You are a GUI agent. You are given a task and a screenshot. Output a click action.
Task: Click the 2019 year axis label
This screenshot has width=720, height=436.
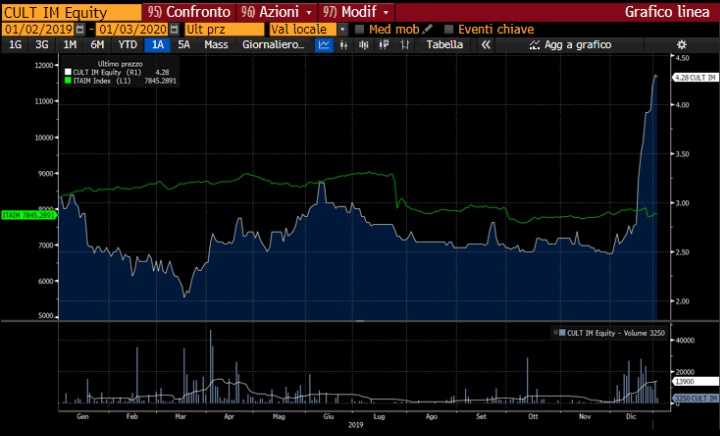pyautogui.click(x=355, y=425)
